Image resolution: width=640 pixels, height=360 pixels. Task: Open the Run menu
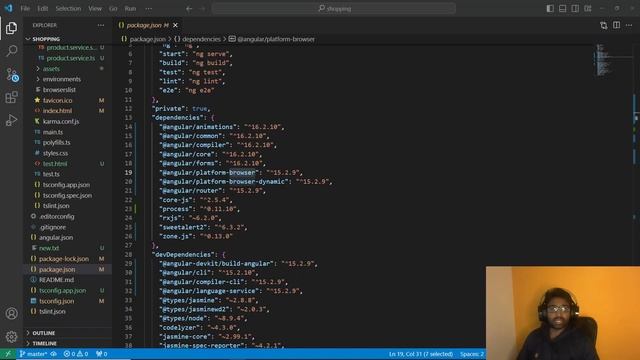[x=130, y=9]
